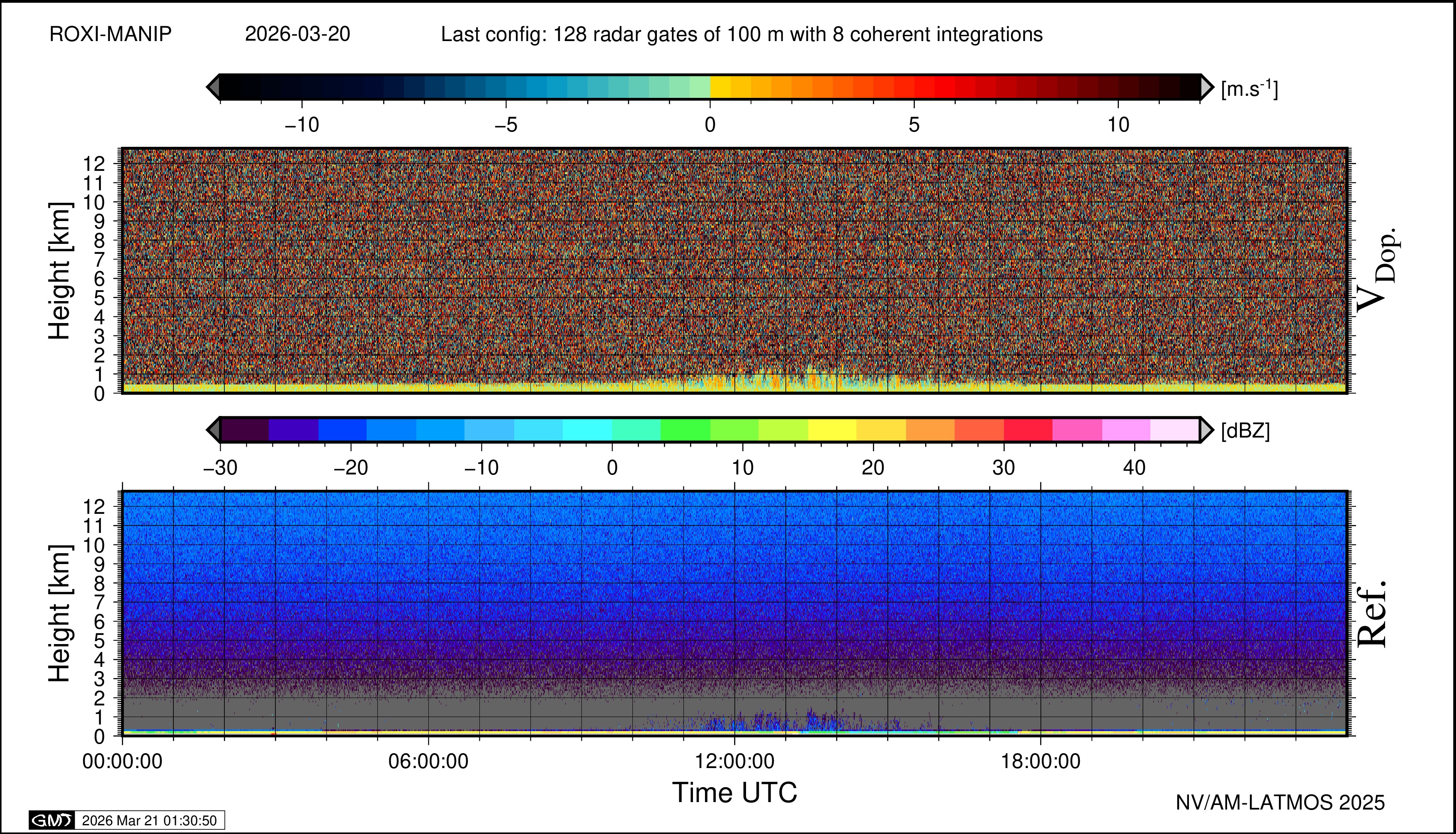Click the GMT logo icon
Screen dimensions: 1456x834
click(51, 820)
